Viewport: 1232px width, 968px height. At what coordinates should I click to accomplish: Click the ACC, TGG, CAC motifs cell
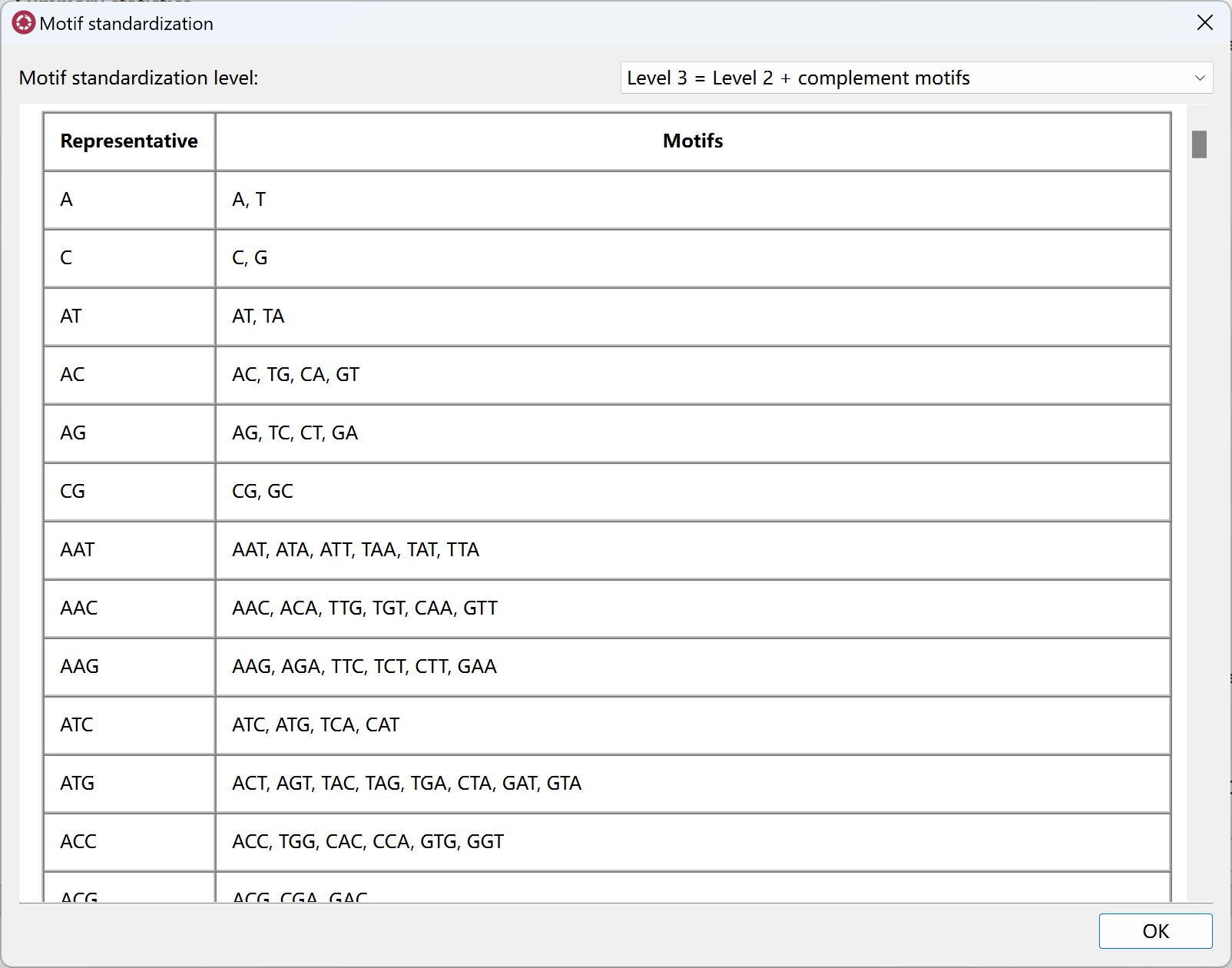[693, 842]
